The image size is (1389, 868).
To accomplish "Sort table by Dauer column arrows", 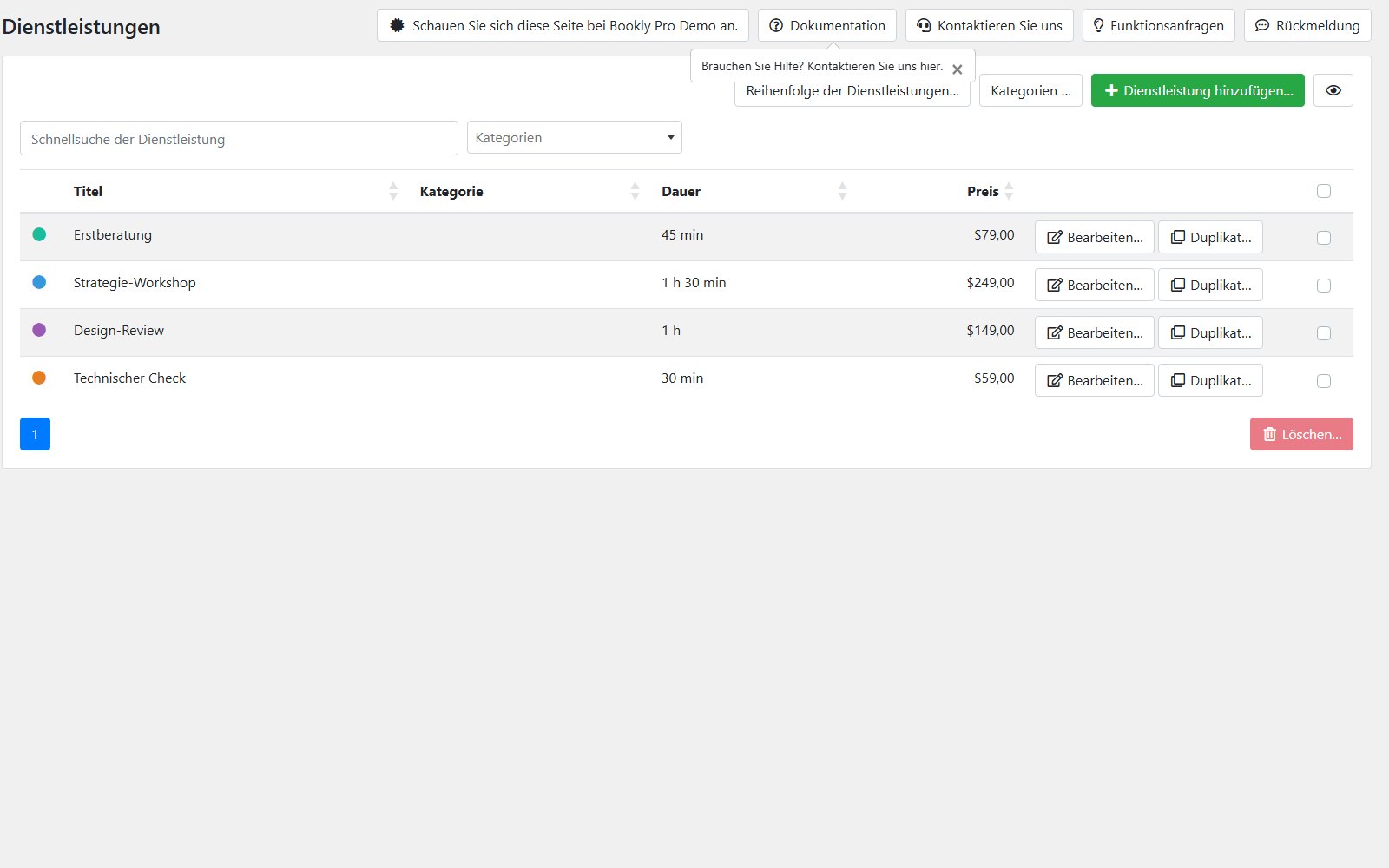I will pyautogui.click(x=842, y=191).
